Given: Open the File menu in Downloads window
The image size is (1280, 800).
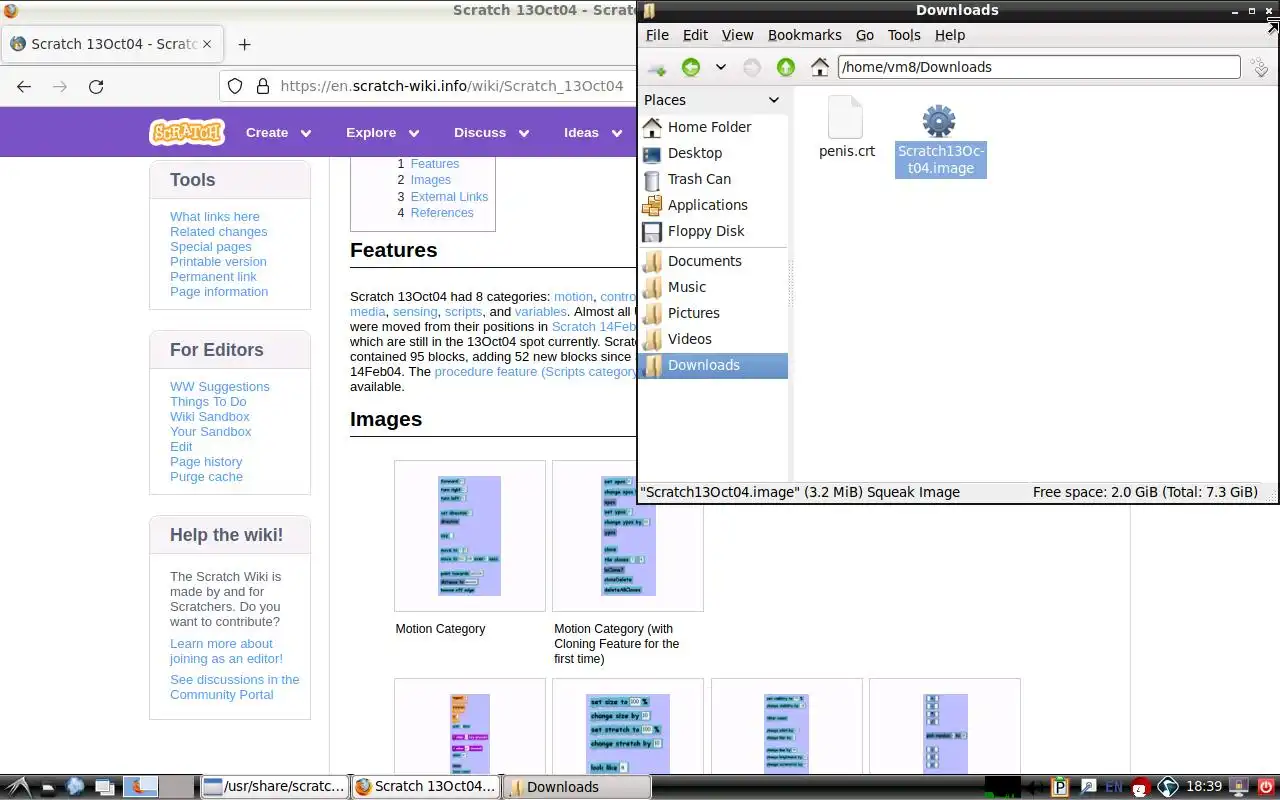Looking at the screenshot, I should click(657, 35).
